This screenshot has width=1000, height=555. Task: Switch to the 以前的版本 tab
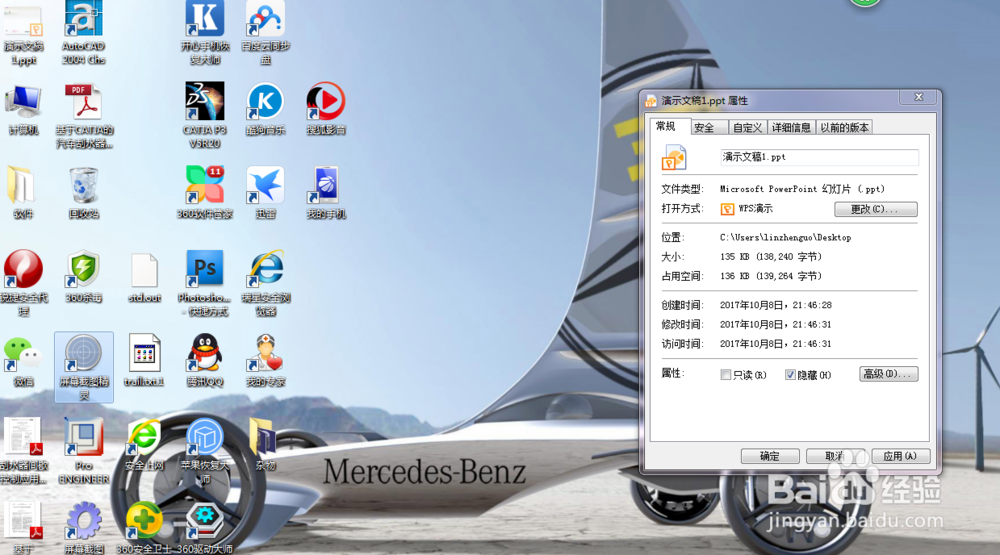pyautogui.click(x=844, y=128)
